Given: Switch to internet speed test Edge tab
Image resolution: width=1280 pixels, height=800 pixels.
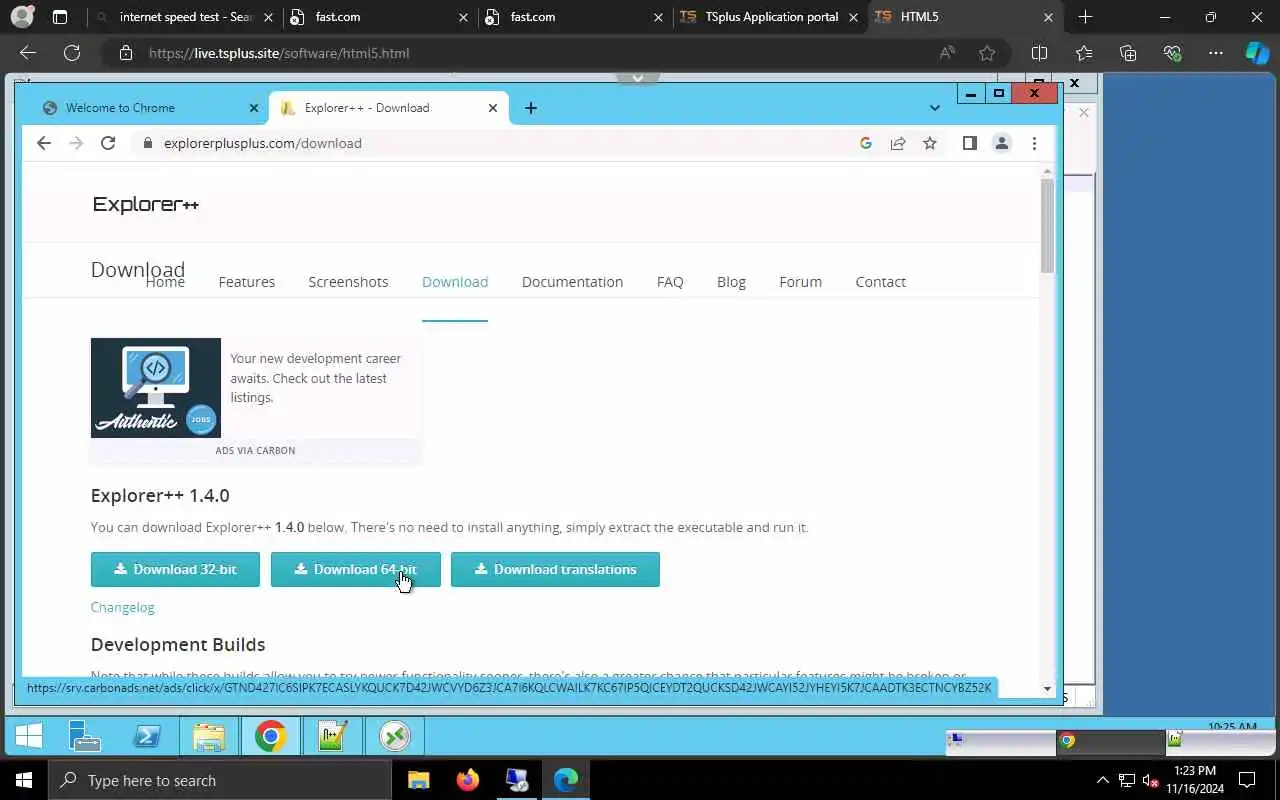Looking at the screenshot, I should [x=185, y=17].
